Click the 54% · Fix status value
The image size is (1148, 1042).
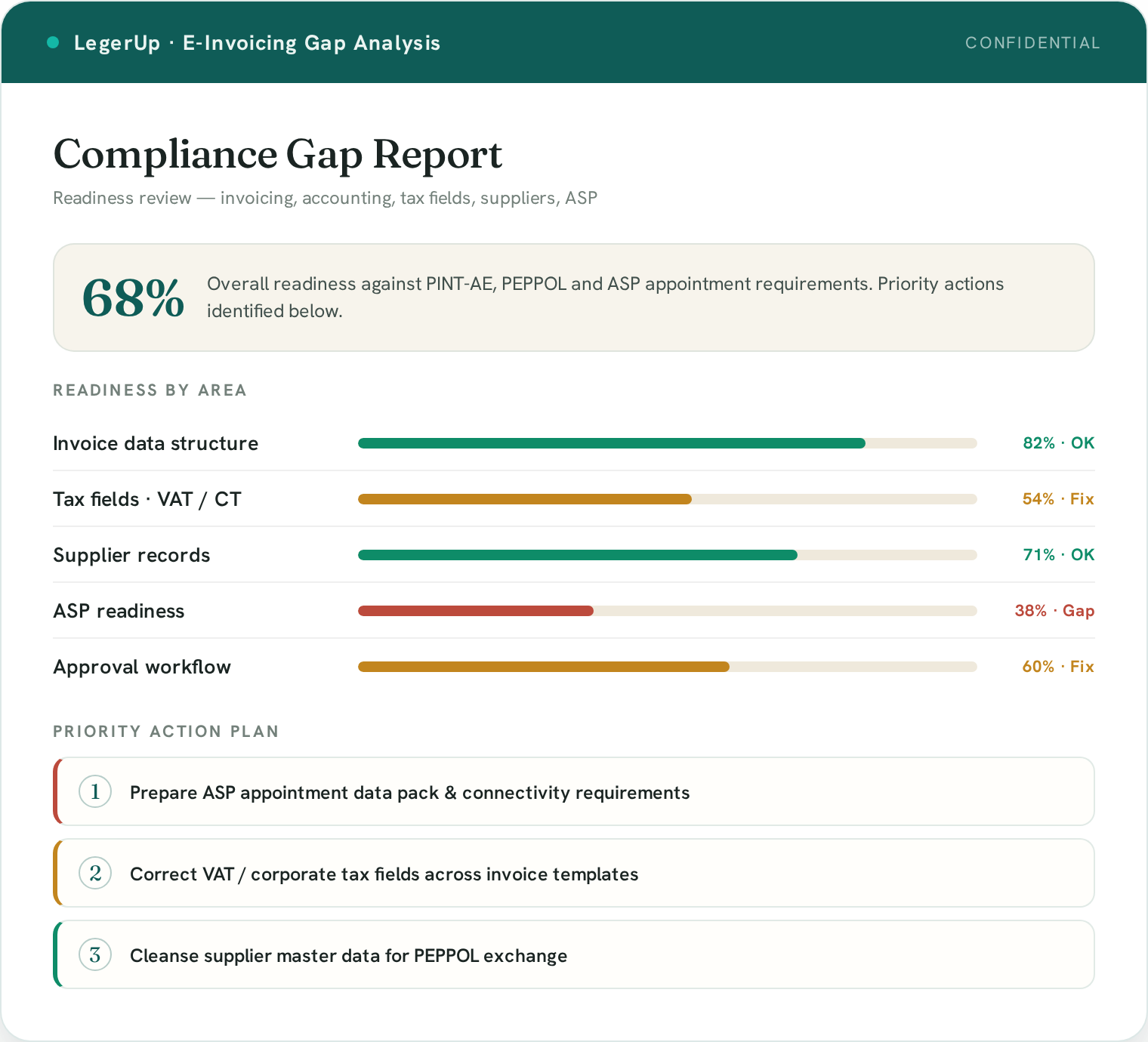[1058, 499]
